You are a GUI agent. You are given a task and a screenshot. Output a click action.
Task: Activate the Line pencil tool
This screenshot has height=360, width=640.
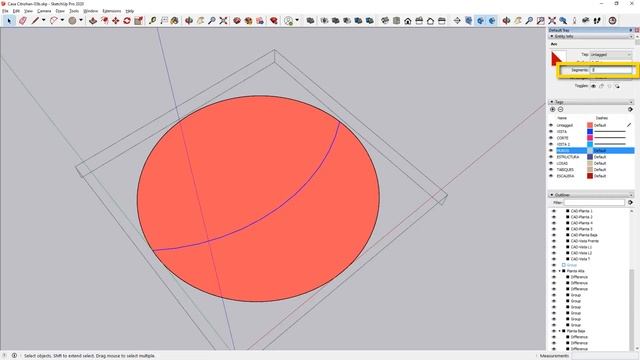coord(35,20)
